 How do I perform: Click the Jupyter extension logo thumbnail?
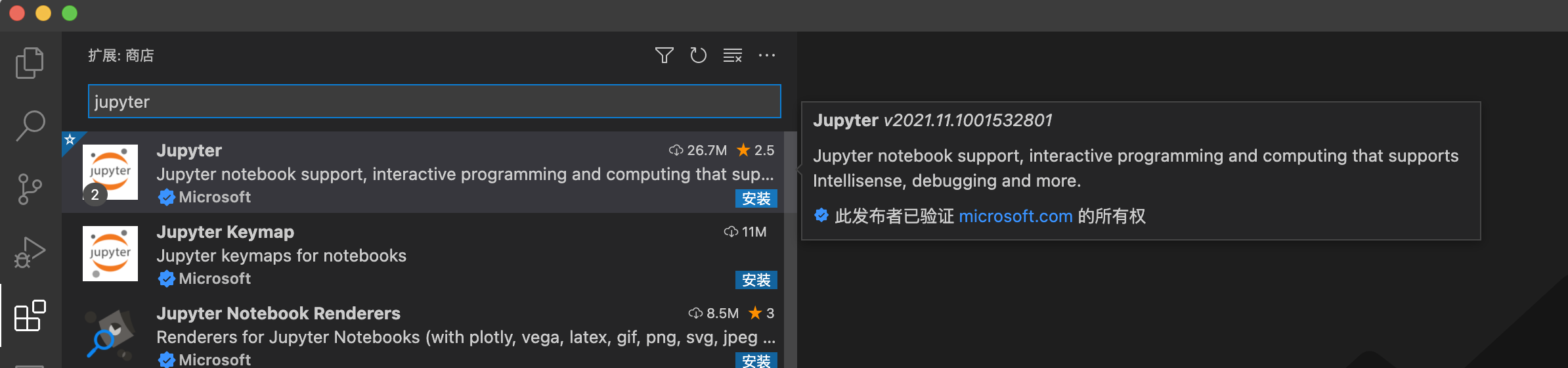(x=110, y=172)
